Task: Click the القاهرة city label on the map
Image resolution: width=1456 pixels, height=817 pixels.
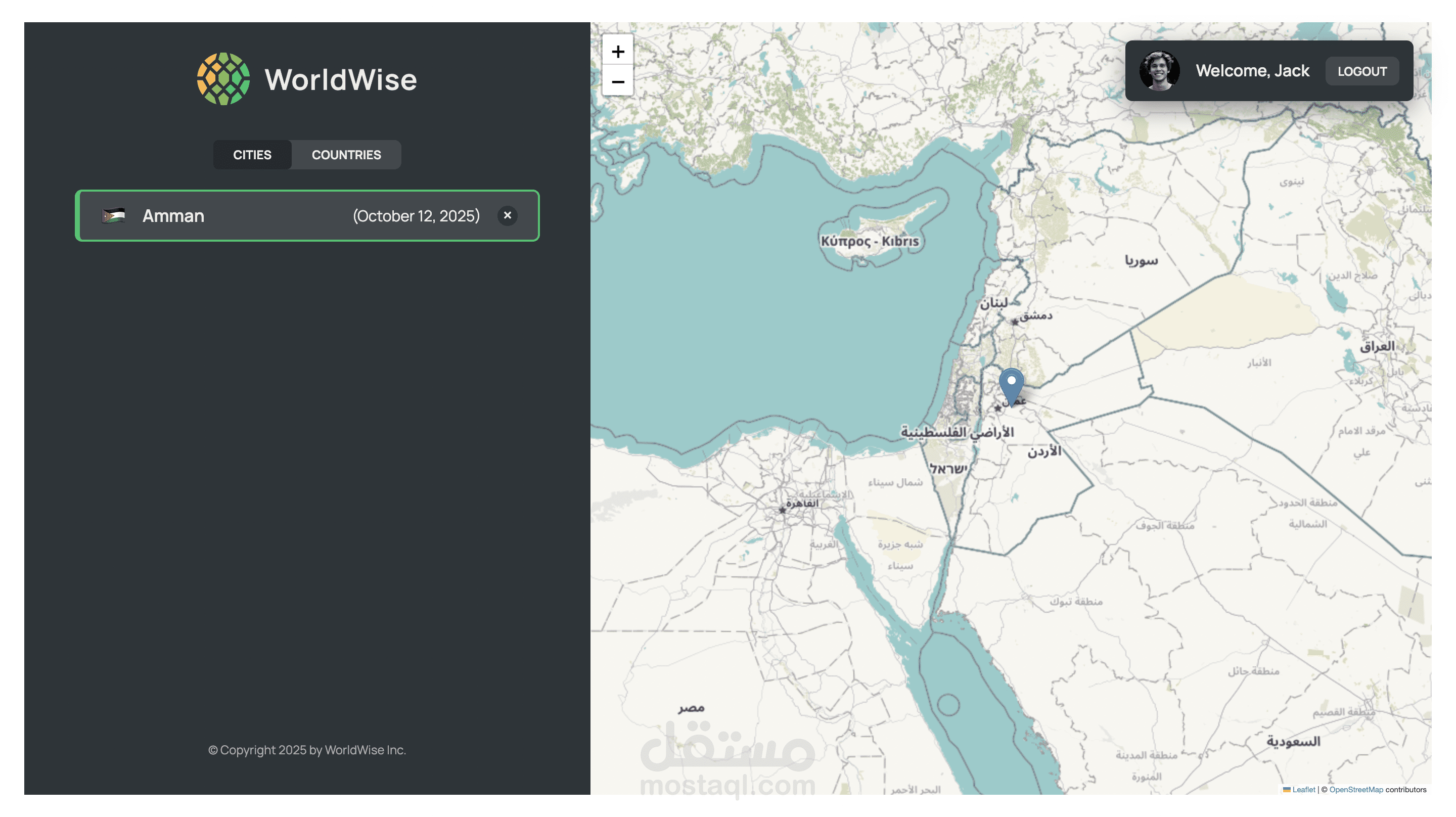Action: 802,503
